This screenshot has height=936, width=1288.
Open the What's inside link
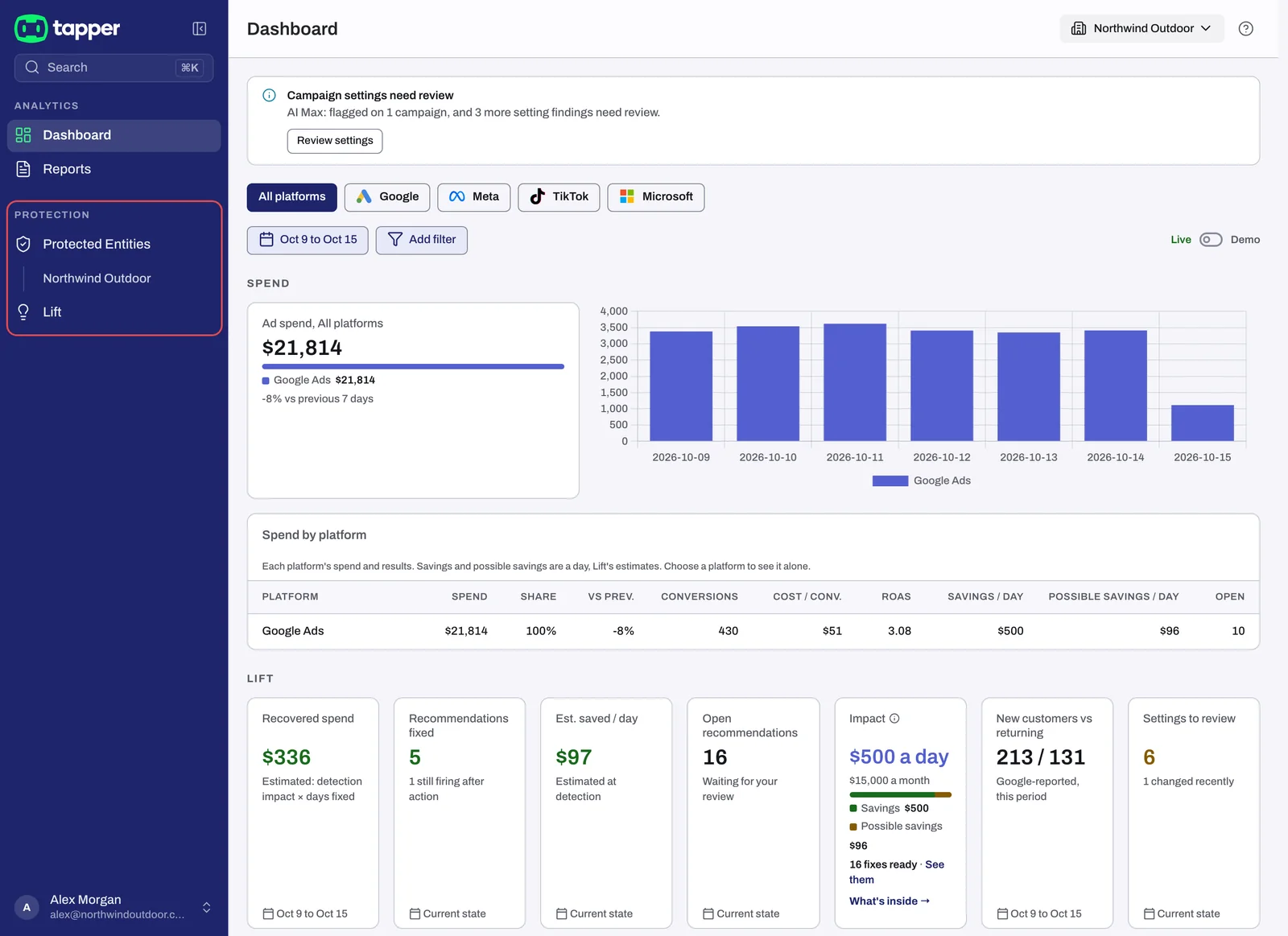890,901
